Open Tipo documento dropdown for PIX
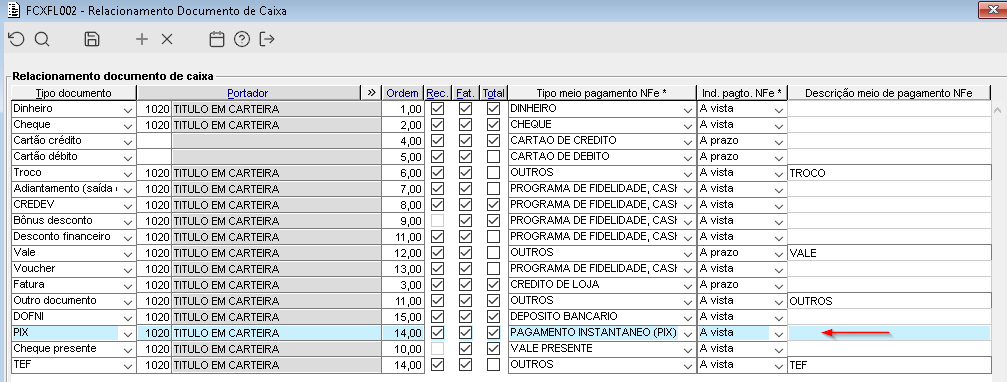Screen dimensions: 1007x382 [127, 334]
